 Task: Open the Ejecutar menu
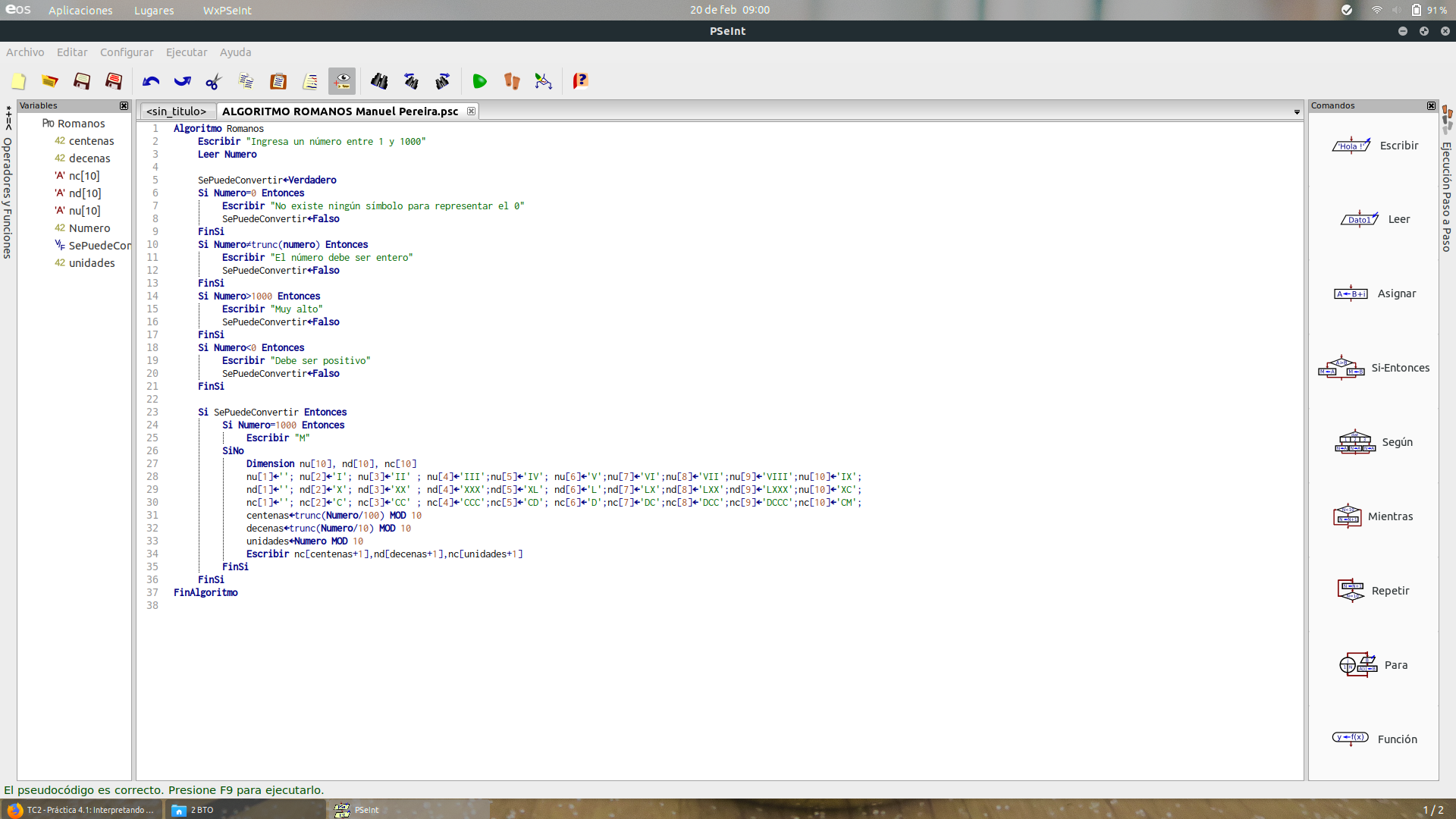point(187,52)
